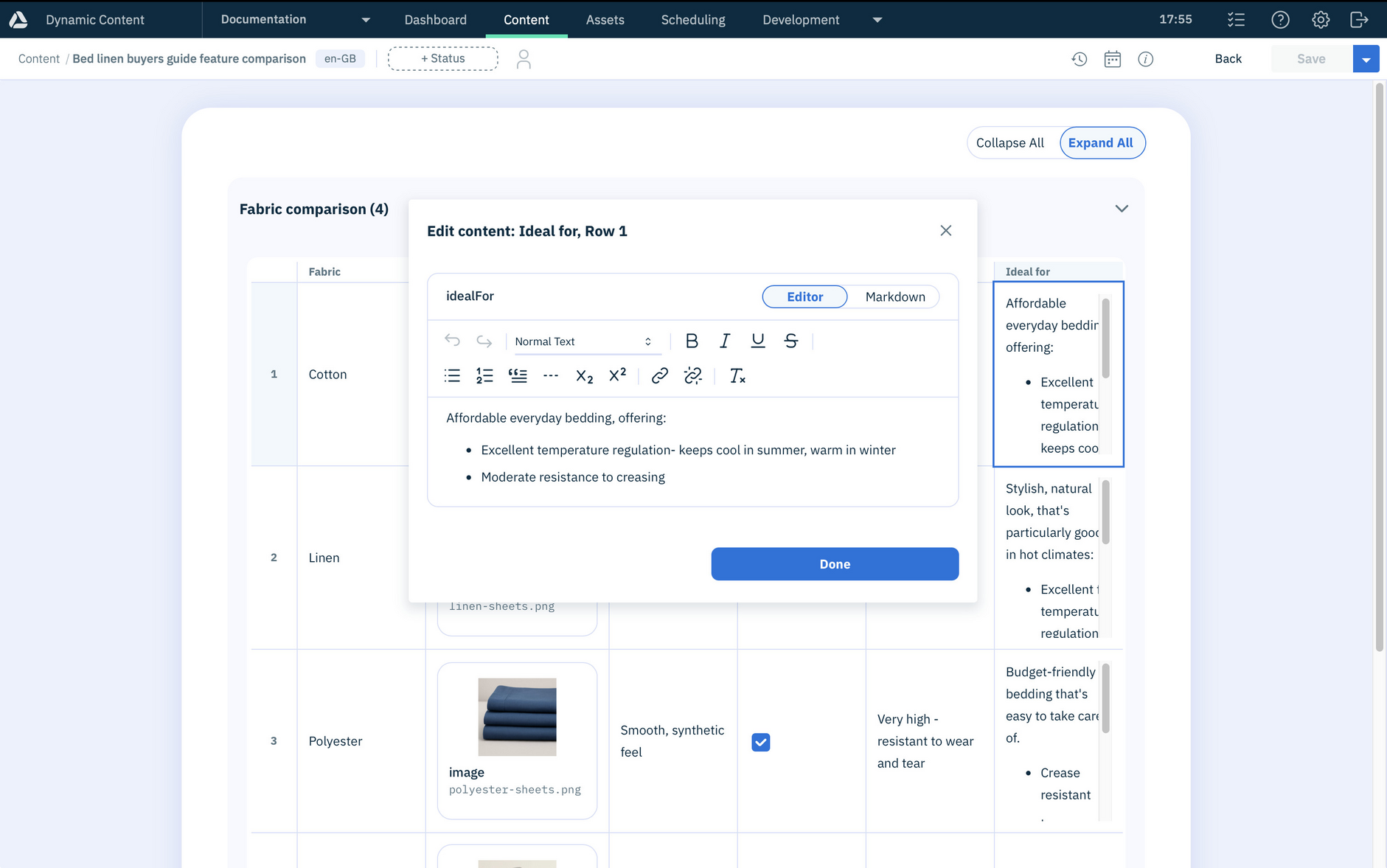1387x868 pixels.
Task: Toggle the checkbox in the Polyester row
Action: (x=760, y=742)
